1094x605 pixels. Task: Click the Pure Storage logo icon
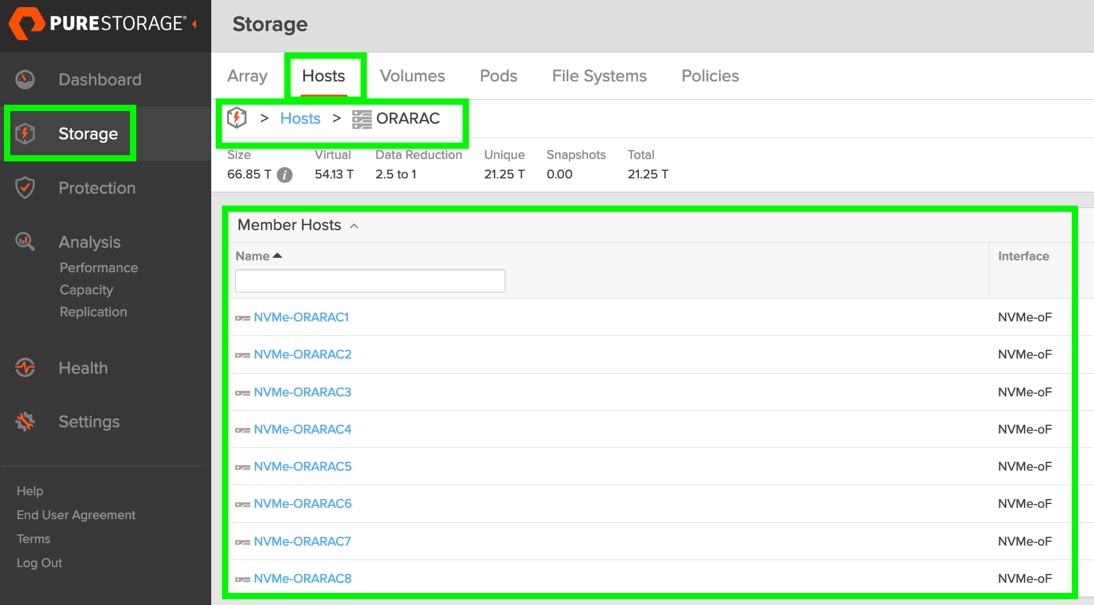click(26, 24)
